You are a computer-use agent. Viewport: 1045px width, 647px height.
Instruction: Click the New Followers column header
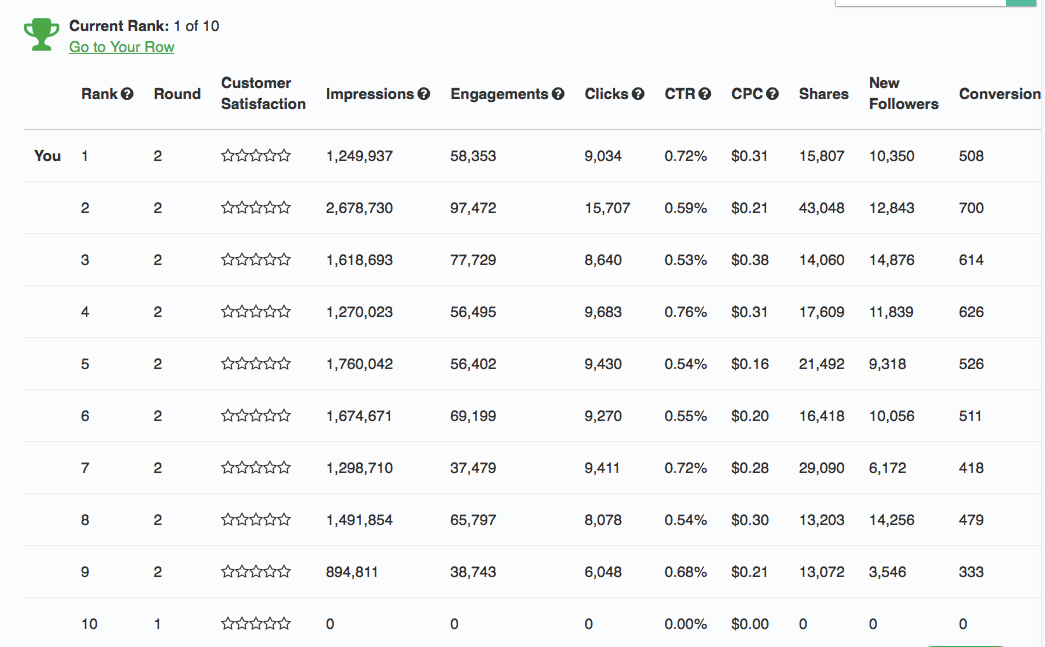(903, 93)
